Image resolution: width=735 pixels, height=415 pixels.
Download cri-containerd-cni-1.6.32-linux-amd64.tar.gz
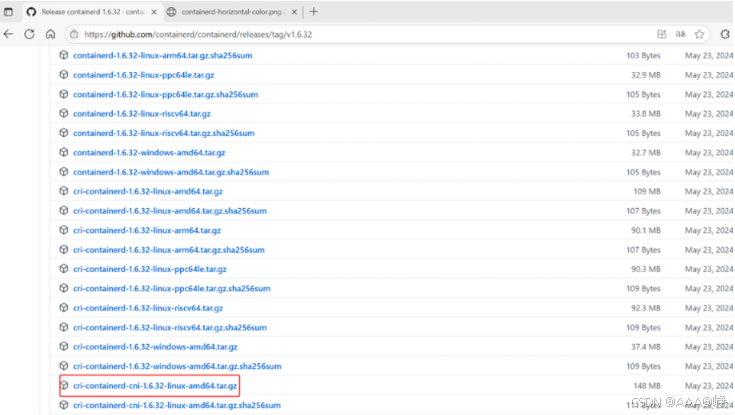[155, 386]
